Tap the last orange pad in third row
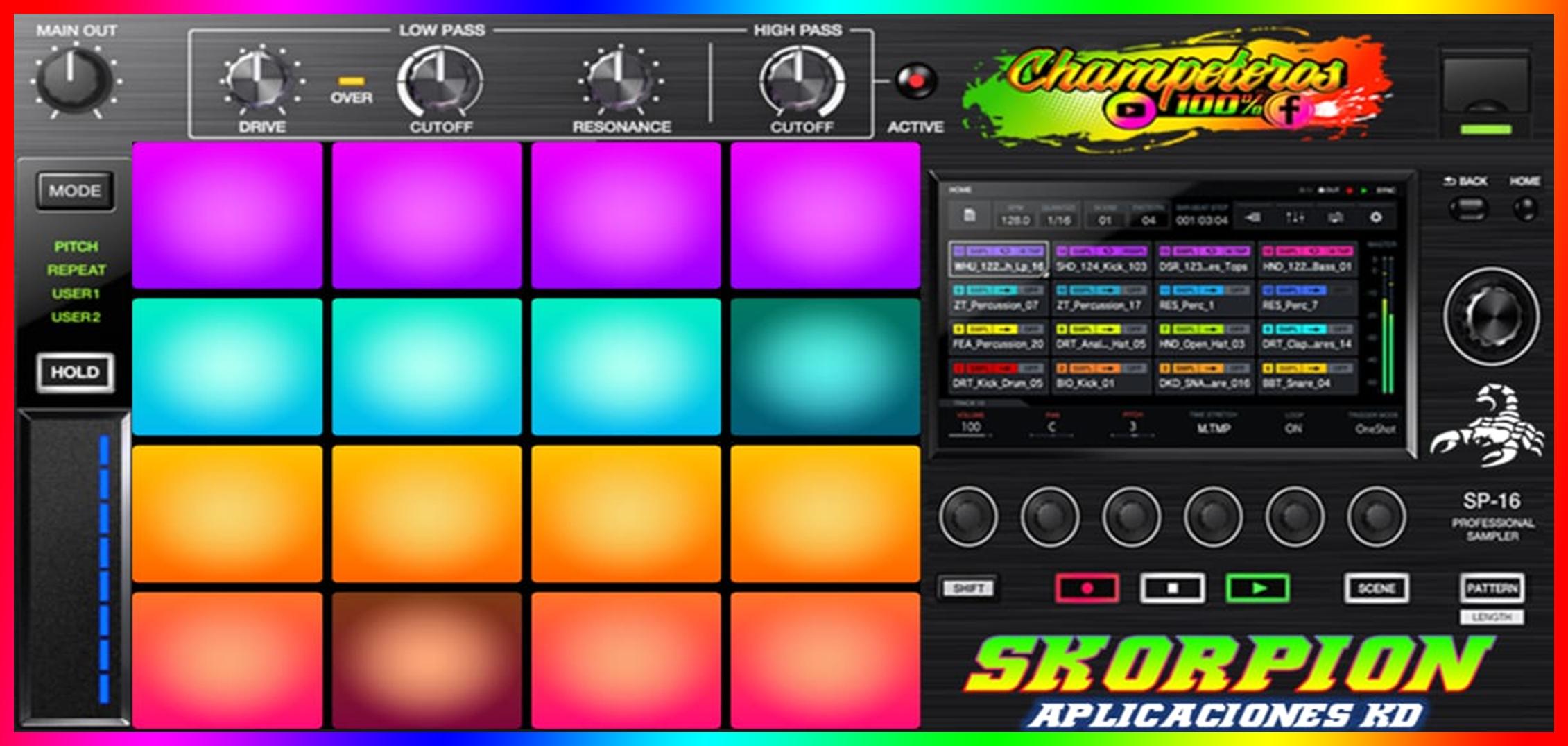This screenshot has height=746, width=1568. [x=825, y=514]
